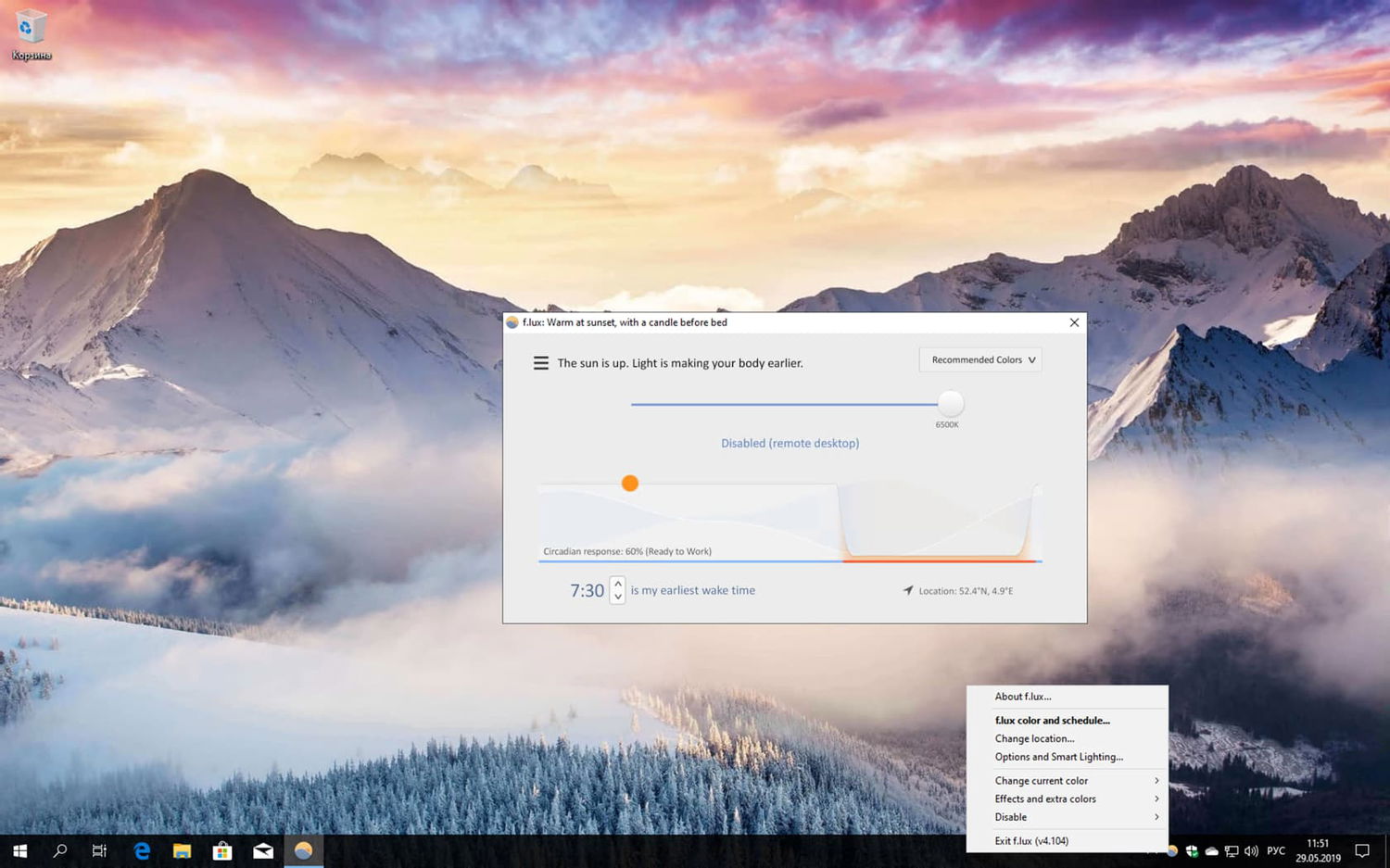Click Exit f.lux (v4.104)
This screenshot has width=1390, height=868.
point(1031,840)
